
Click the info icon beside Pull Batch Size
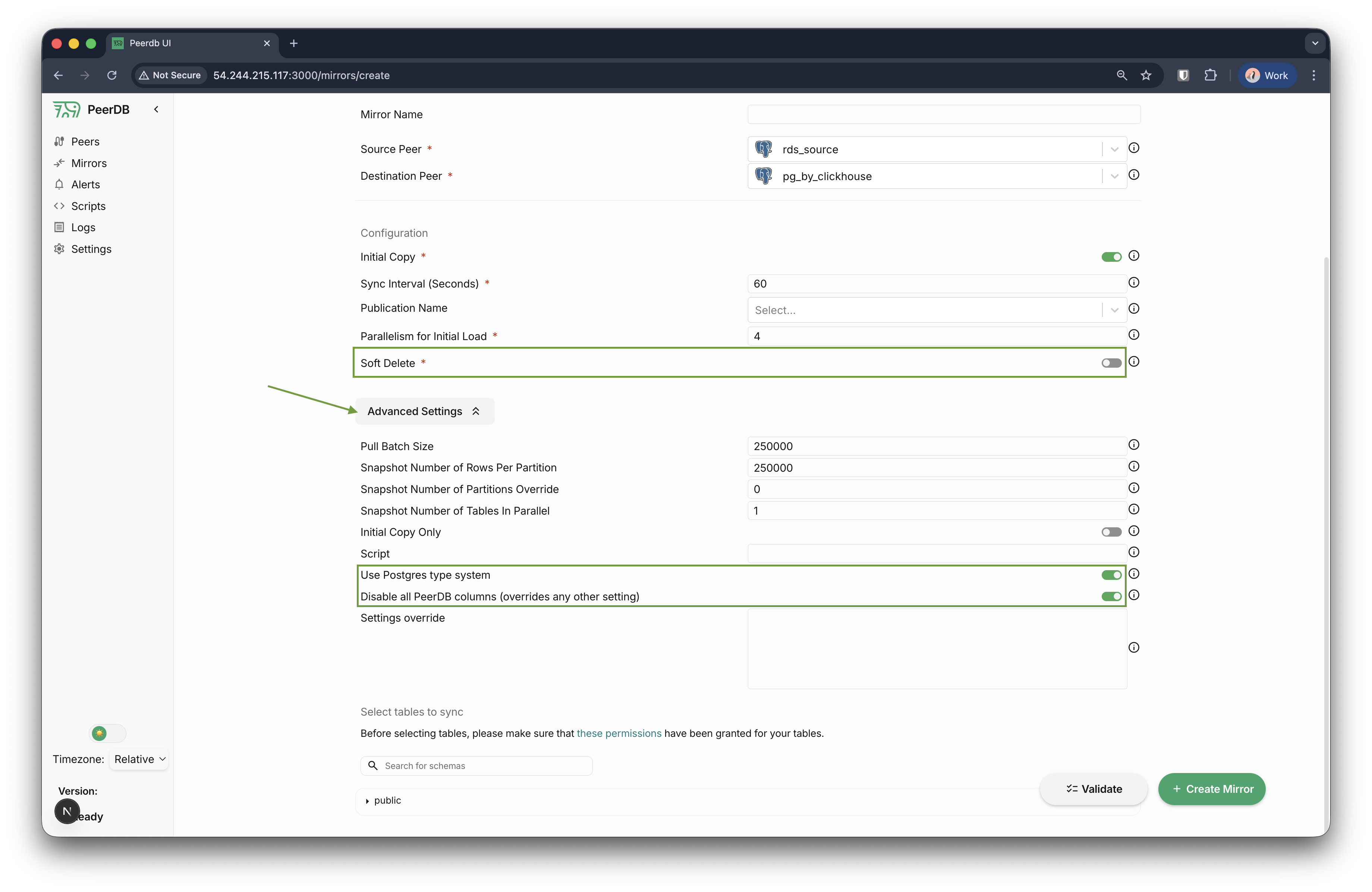1133,445
